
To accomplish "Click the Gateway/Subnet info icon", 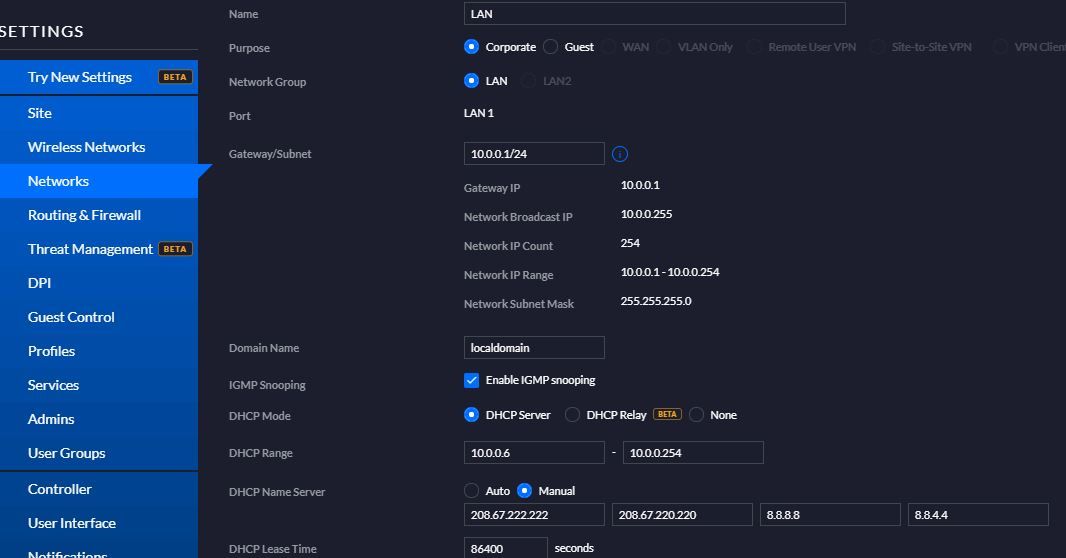I will (x=619, y=154).
